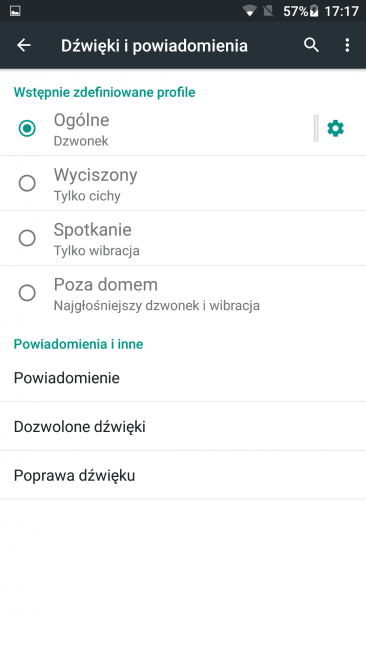Tap the Dźwięki i powiadomienia title
366x650 pixels.
point(154,46)
